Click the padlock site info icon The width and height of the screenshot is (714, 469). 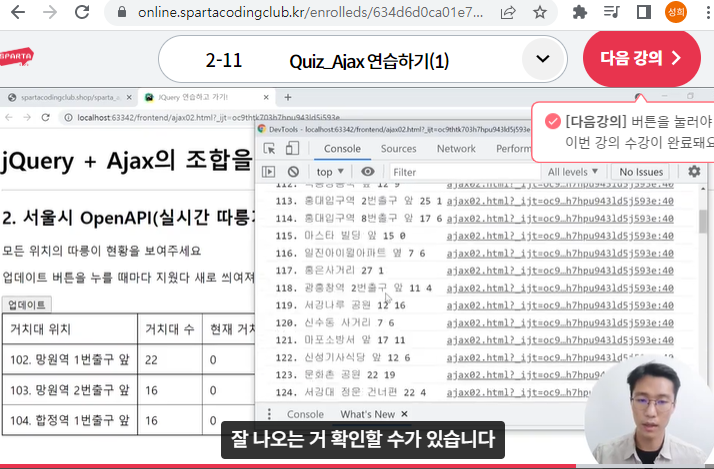click(x=122, y=12)
